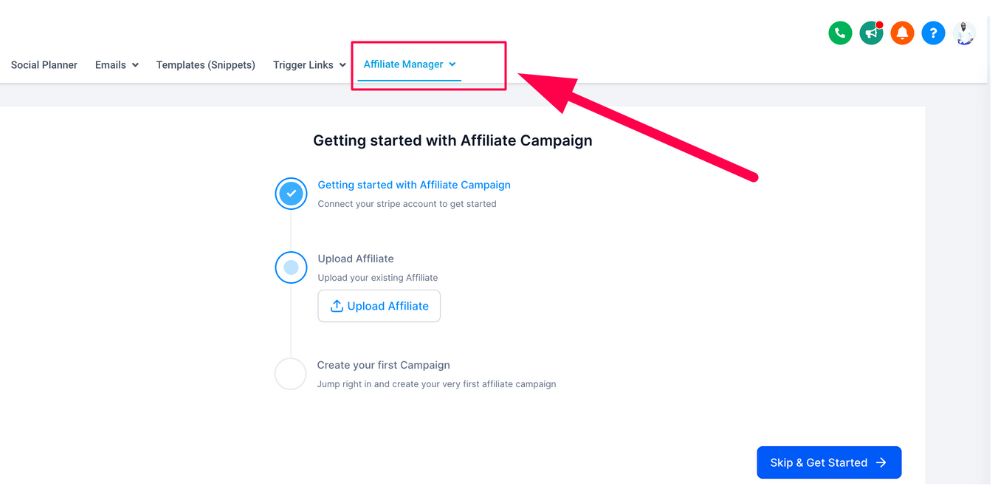Expand the Emails dropdown chevron
Viewport: 1000px width, 500px height.
(135, 66)
